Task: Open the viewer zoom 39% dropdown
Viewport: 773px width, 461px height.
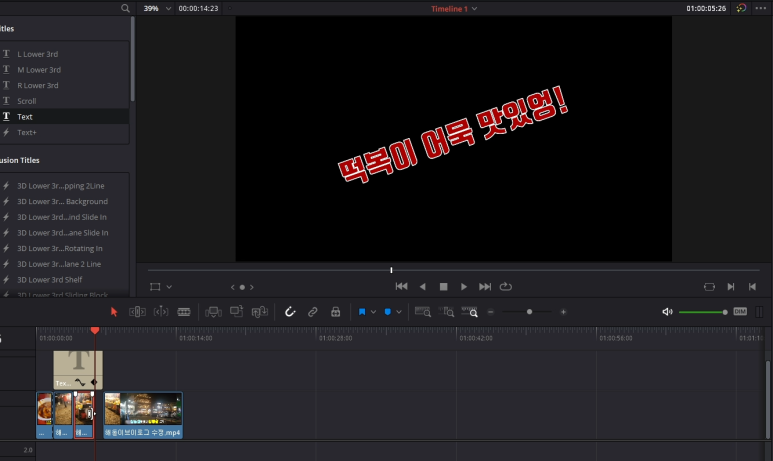Action: [x=157, y=8]
